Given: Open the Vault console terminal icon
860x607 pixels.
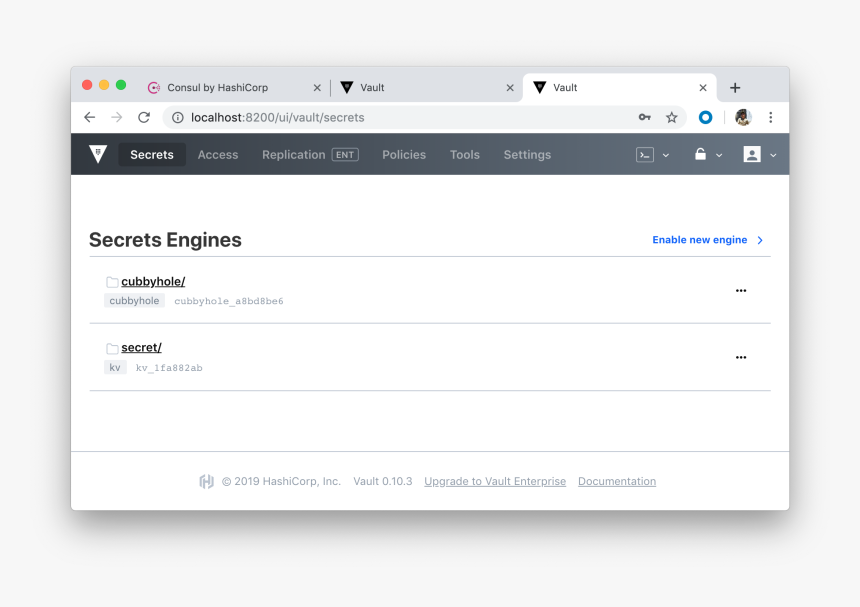Looking at the screenshot, I should click(x=644, y=155).
